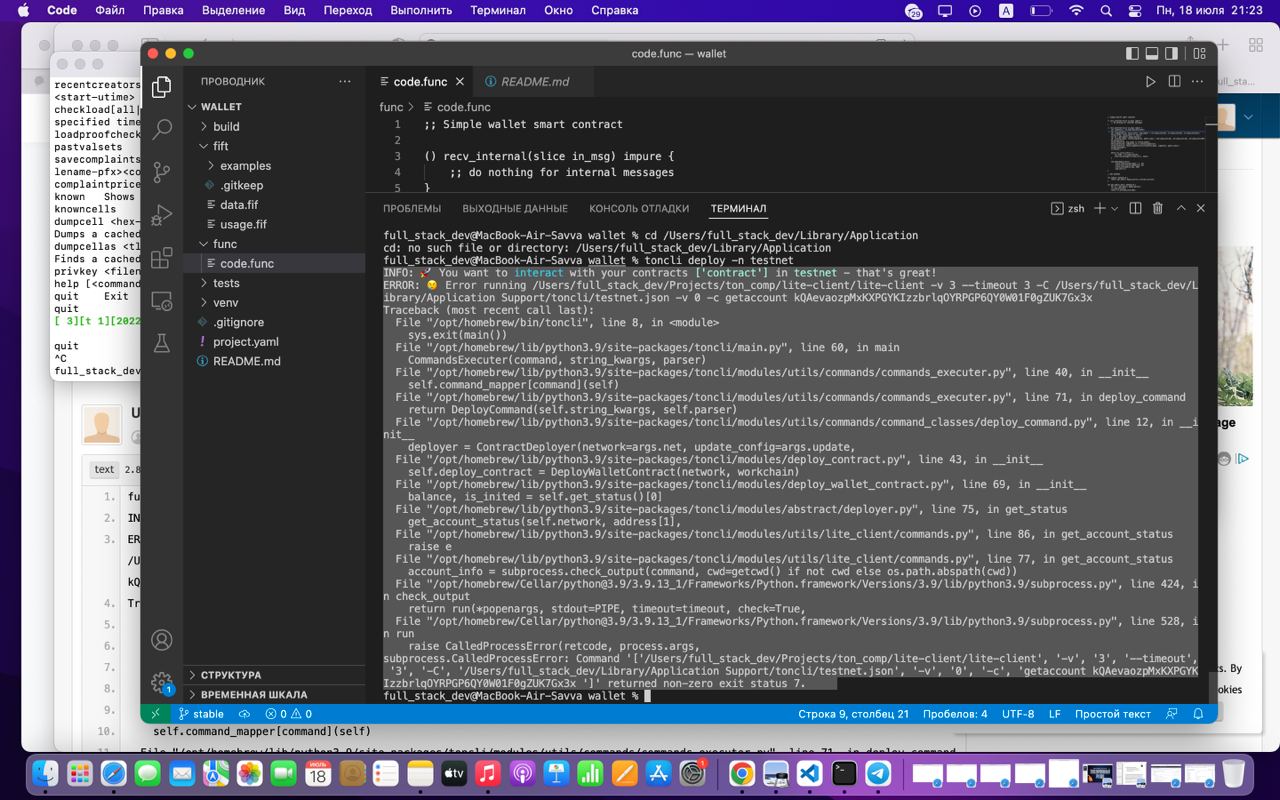The height and width of the screenshot is (800, 1280).
Task: Click the sync changes cloud icon
Action: coord(244,714)
